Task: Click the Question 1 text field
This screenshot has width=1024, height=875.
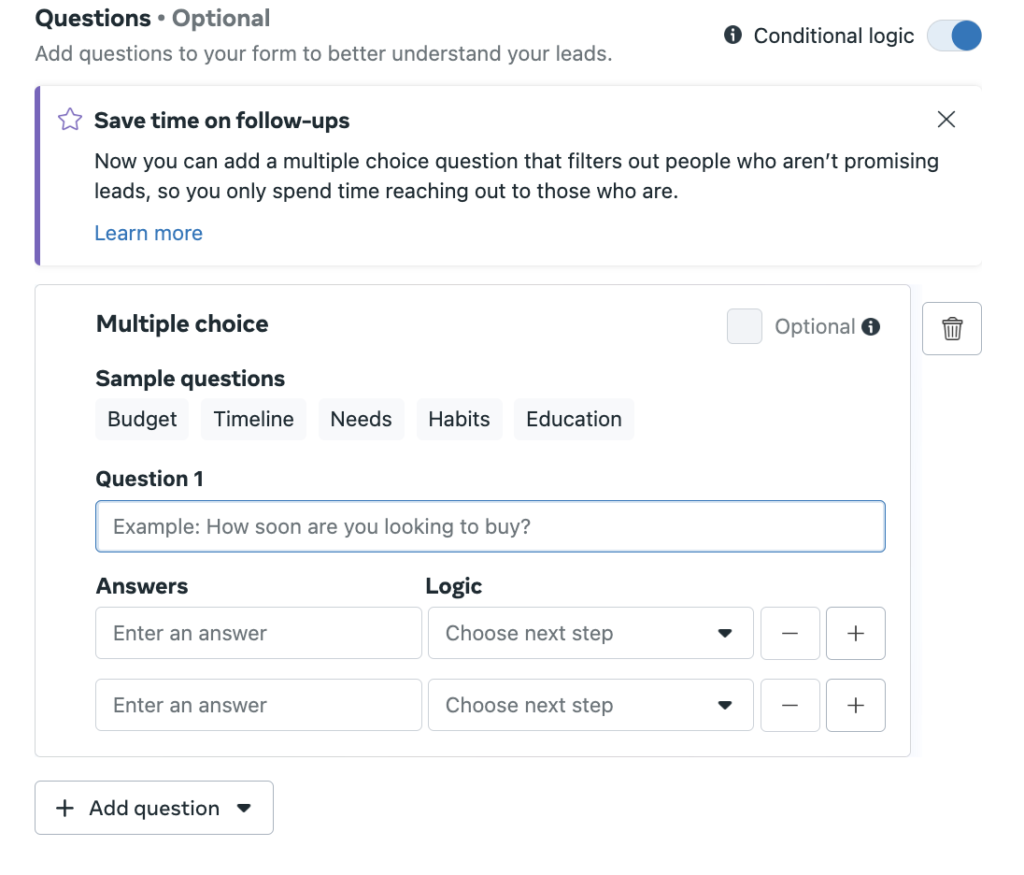Action: pyautogui.click(x=490, y=526)
